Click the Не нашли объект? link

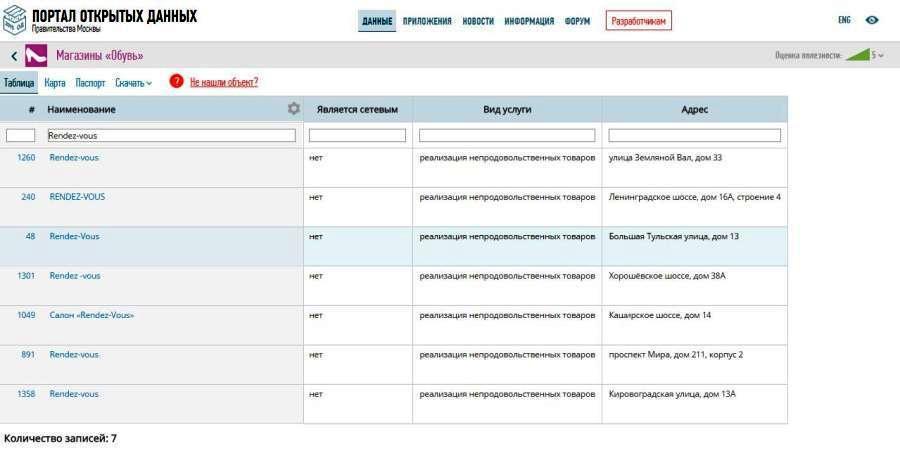coord(224,82)
